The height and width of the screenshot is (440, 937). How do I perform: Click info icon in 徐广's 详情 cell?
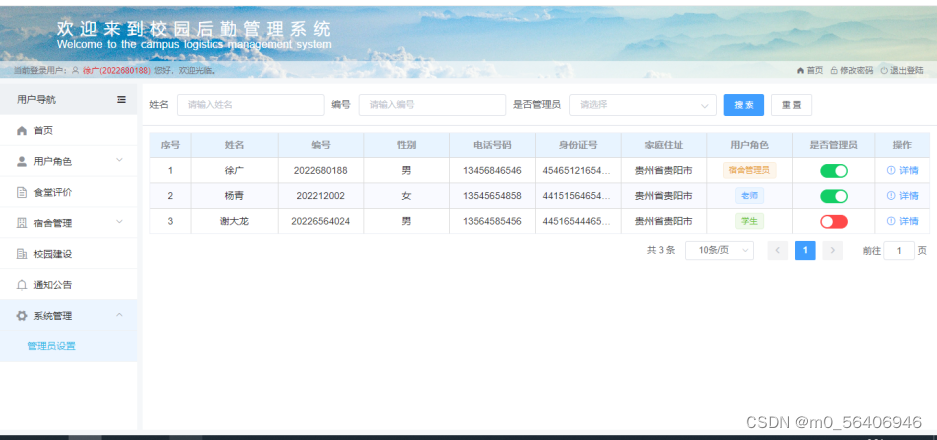[891, 170]
